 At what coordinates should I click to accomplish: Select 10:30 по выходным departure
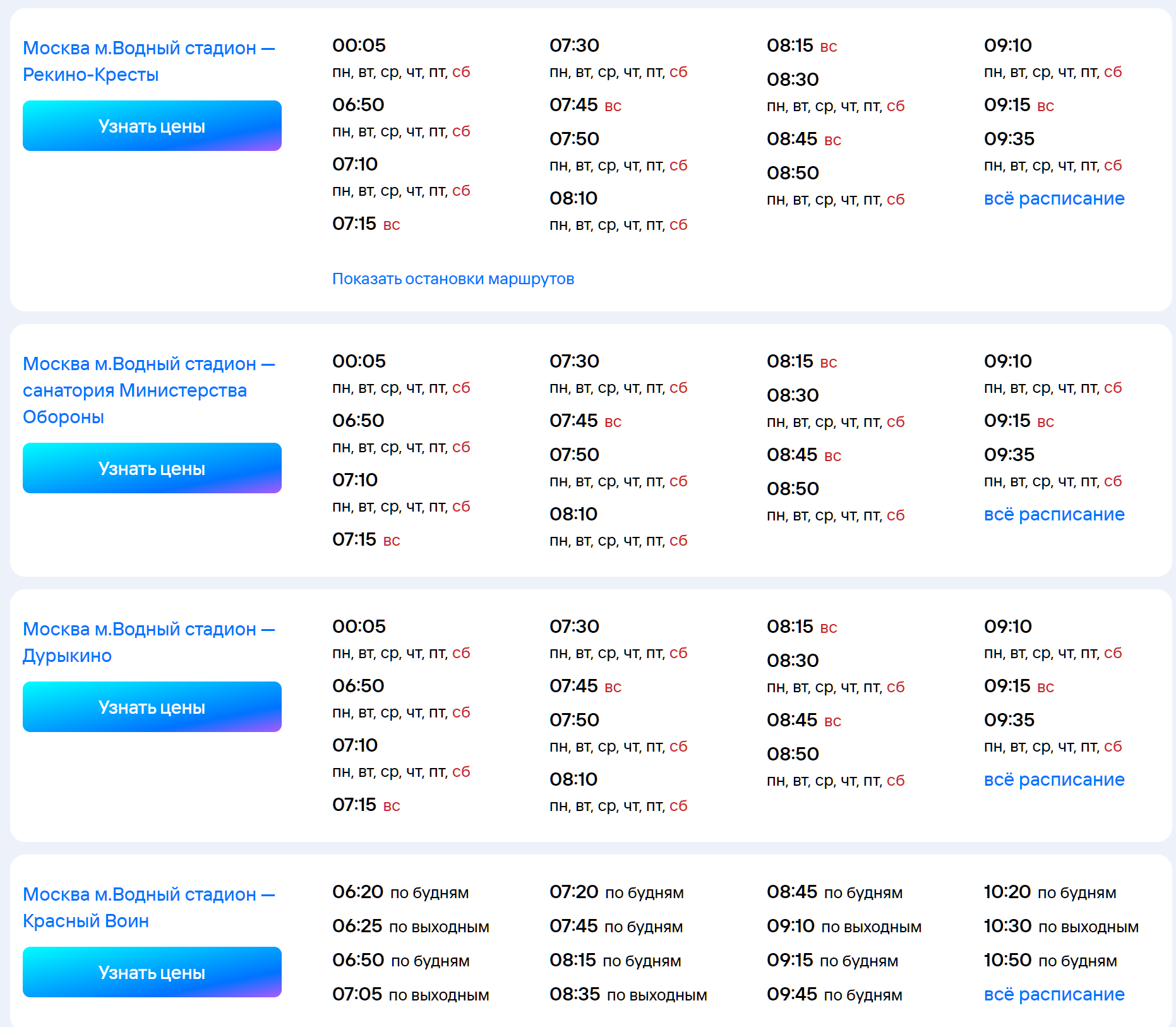click(1061, 926)
